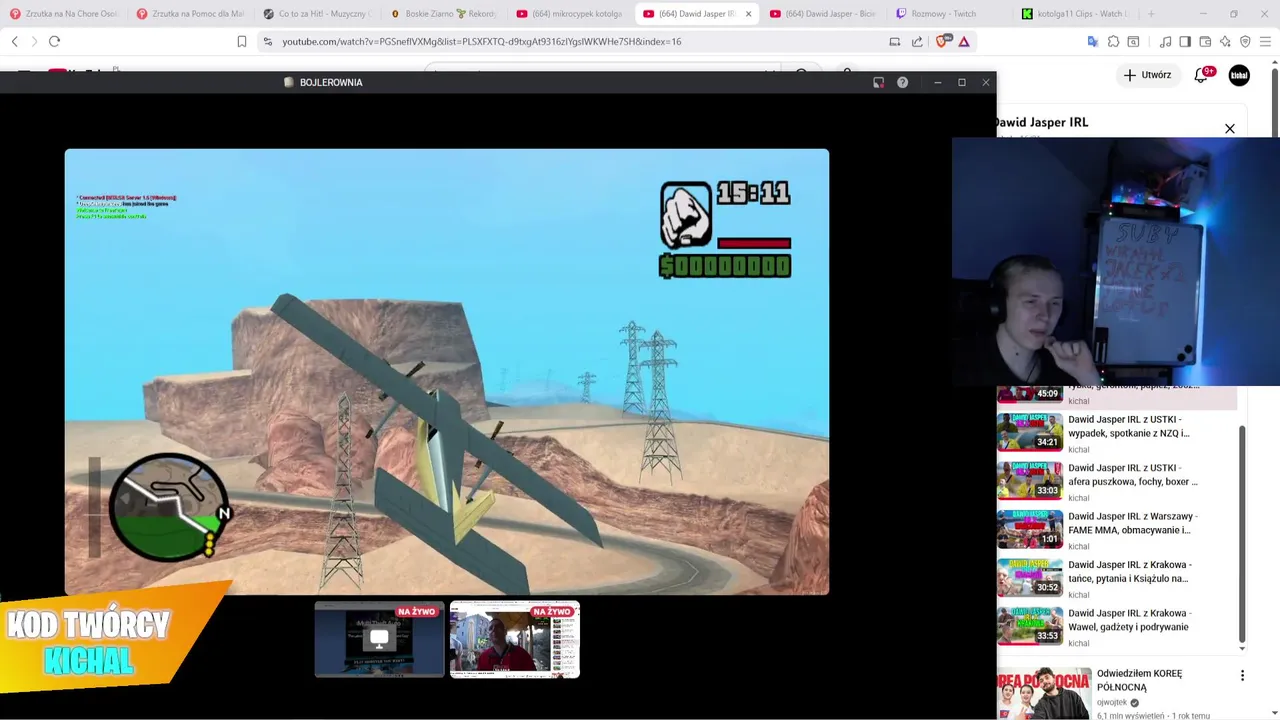
Task: Open playlist video 'Dawid Jasper IRL z Warszawy - FAME MMA'
Action: coord(1133,523)
